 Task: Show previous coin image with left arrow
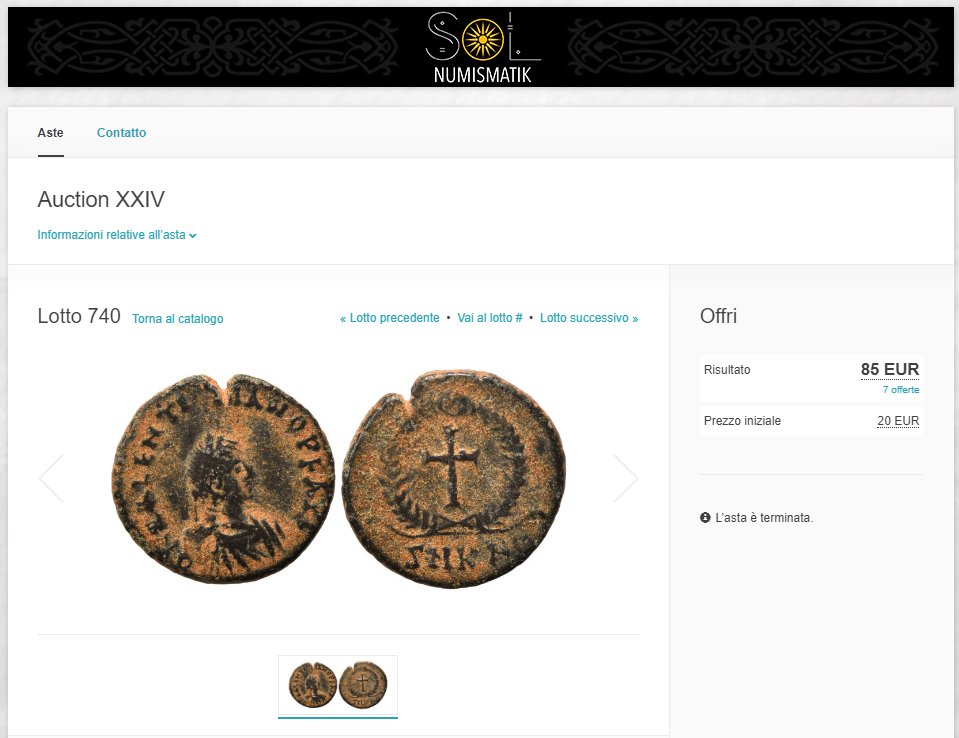[51, 478]
